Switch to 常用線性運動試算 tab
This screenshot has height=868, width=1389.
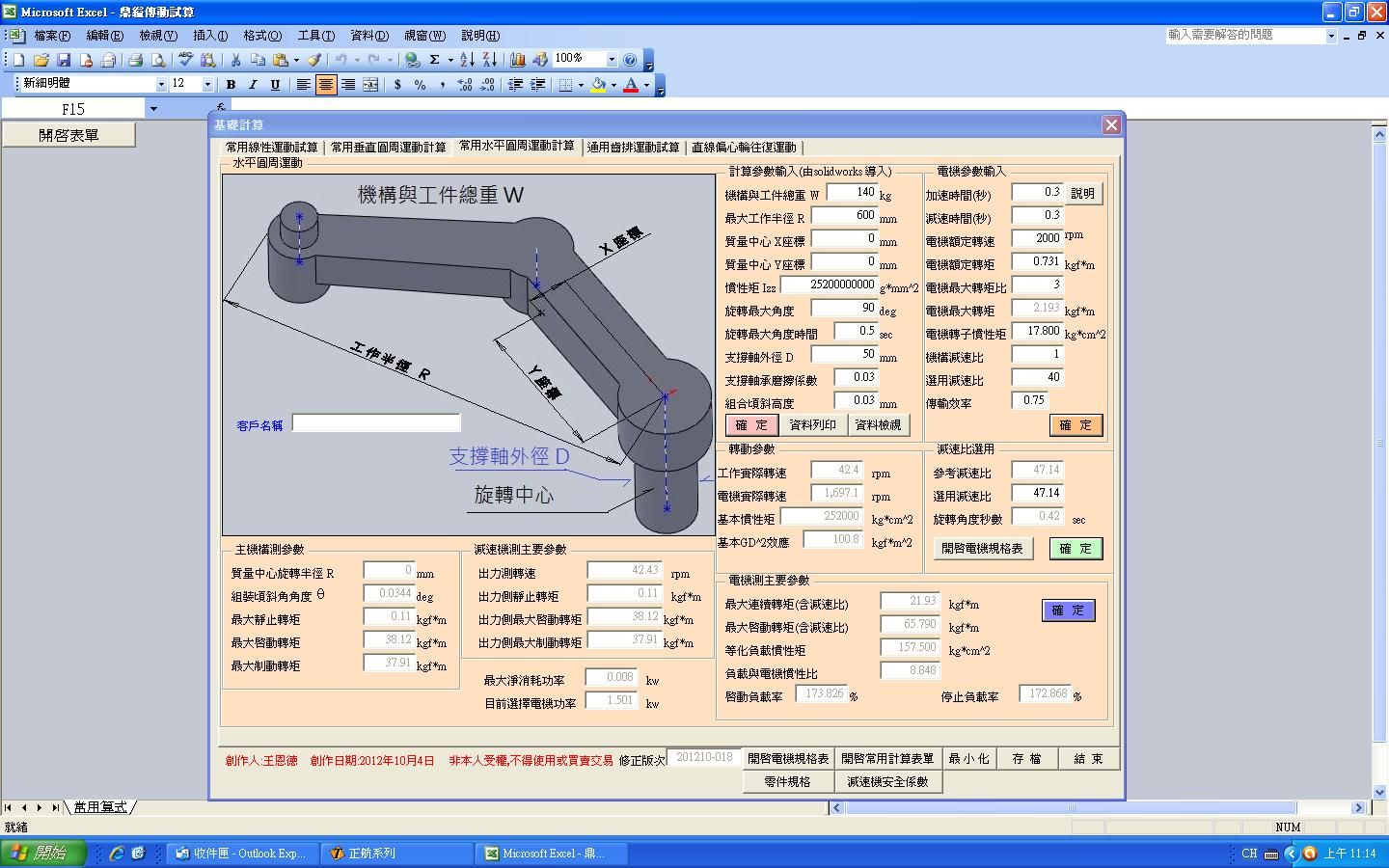(272, 148)
